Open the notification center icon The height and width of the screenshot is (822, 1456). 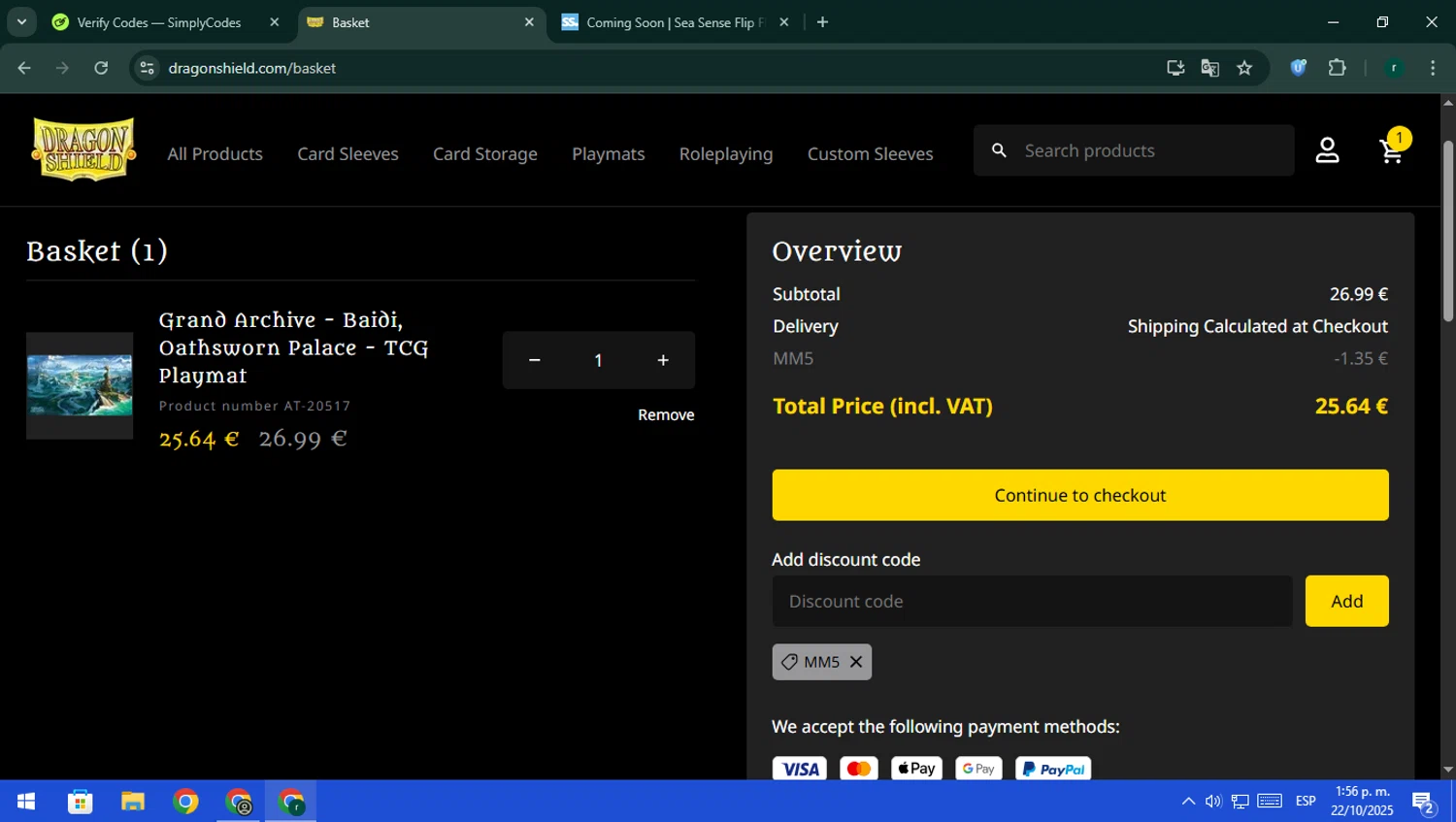tap(1424, 803)
